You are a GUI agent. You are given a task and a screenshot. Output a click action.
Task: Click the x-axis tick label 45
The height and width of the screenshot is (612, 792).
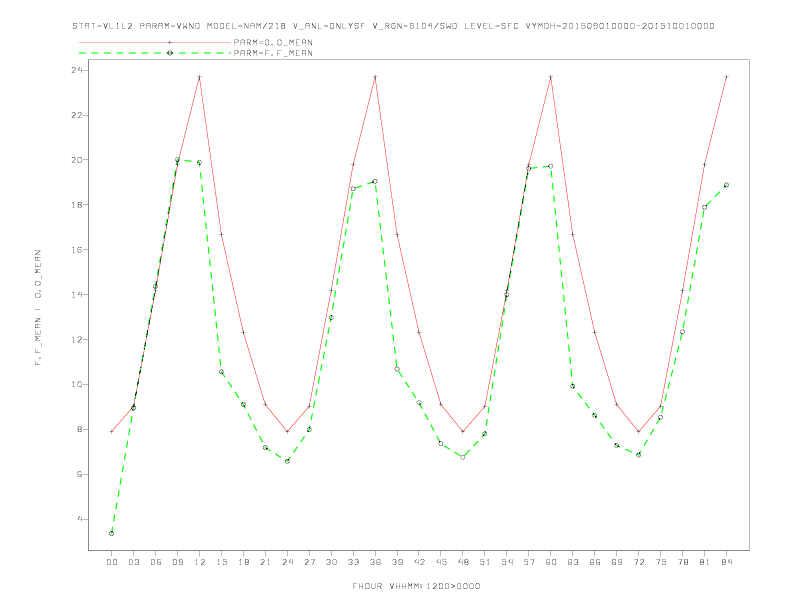[x=441, y=562]
